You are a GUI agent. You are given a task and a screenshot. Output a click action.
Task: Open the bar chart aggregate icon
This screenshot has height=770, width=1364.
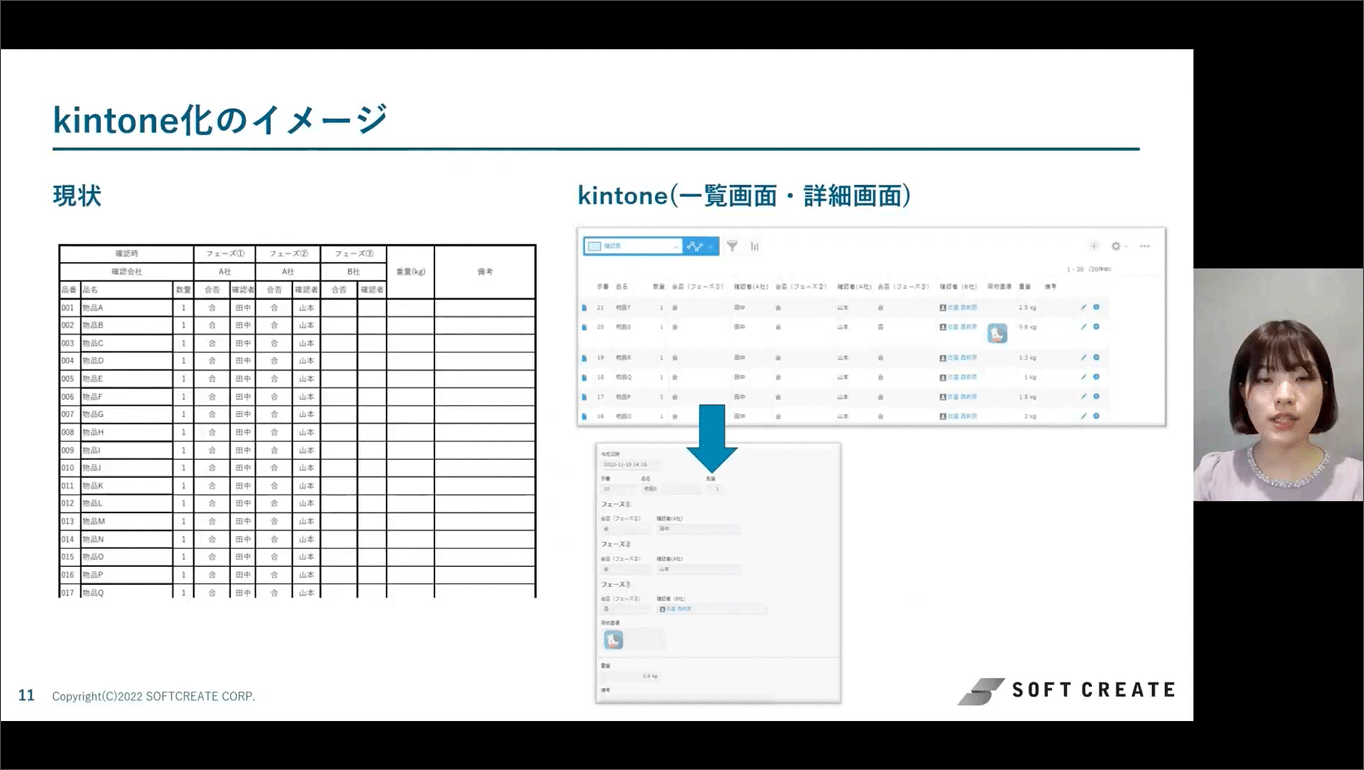coord(755,246)
